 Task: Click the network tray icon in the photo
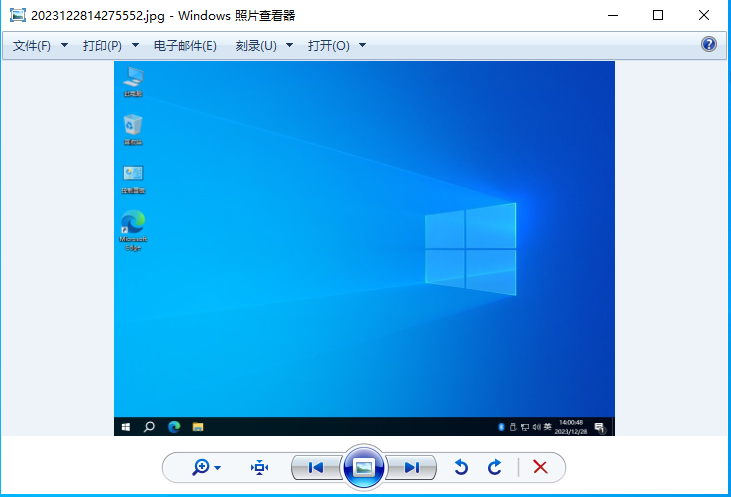[525, 427]
